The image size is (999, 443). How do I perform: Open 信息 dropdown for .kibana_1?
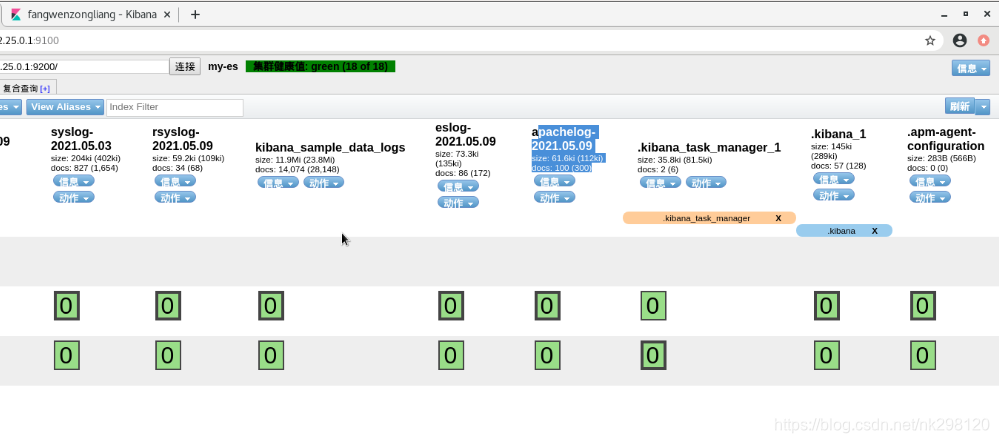click(834, 179)
